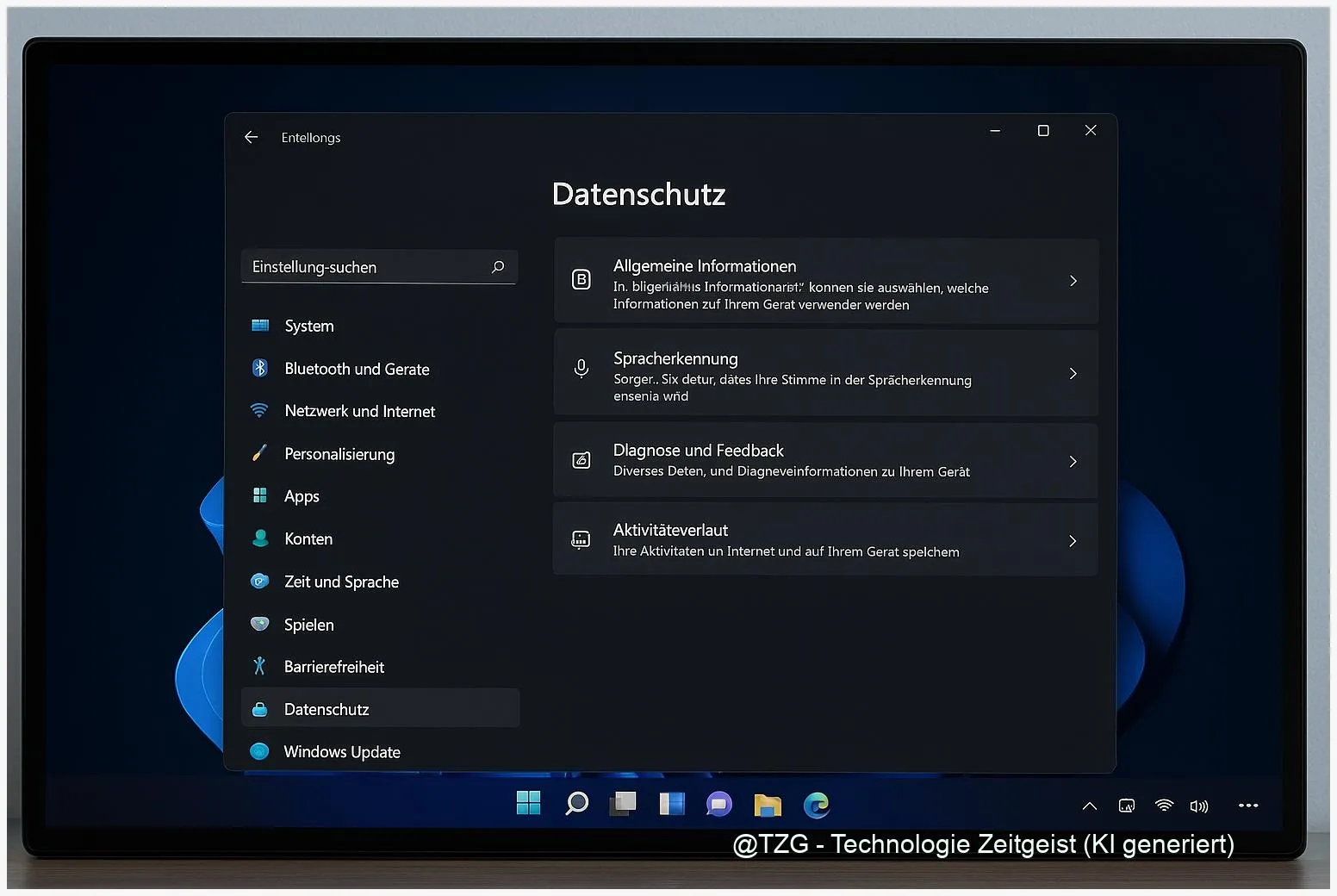This screenshot has width=1337, height=896.
Task: Click the Windows Start button
Action: pyautogui.click(x=528, y=803)
